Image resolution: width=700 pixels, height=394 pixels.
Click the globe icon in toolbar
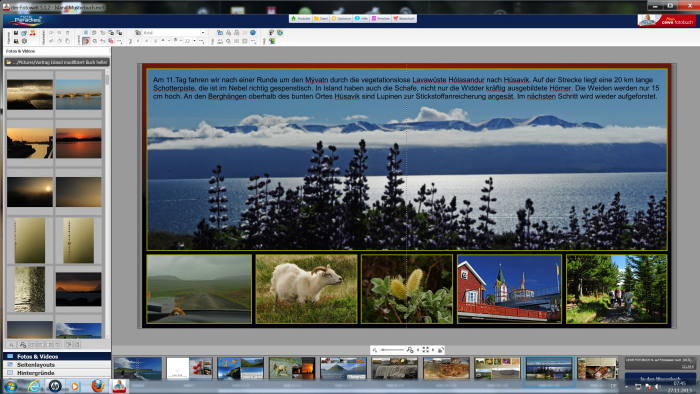tap(253, 33)
